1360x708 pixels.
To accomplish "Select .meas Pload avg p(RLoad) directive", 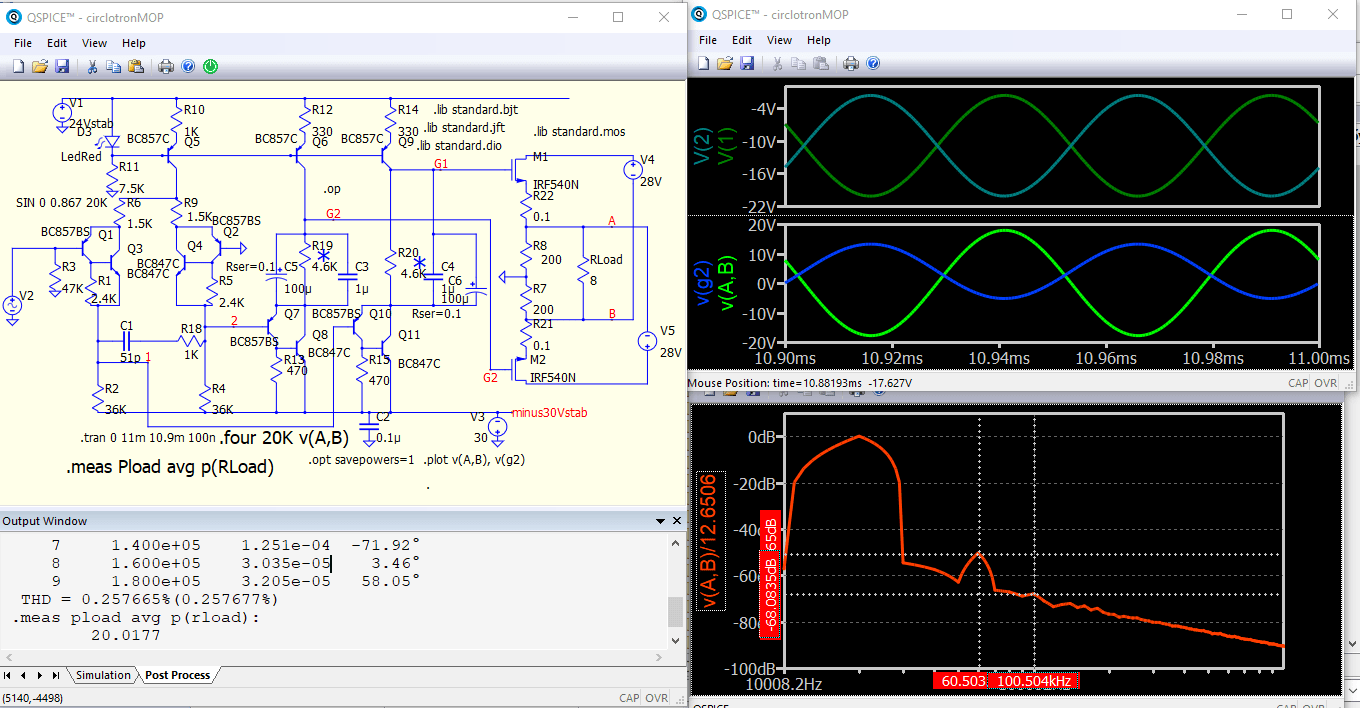I will (170, 467).
